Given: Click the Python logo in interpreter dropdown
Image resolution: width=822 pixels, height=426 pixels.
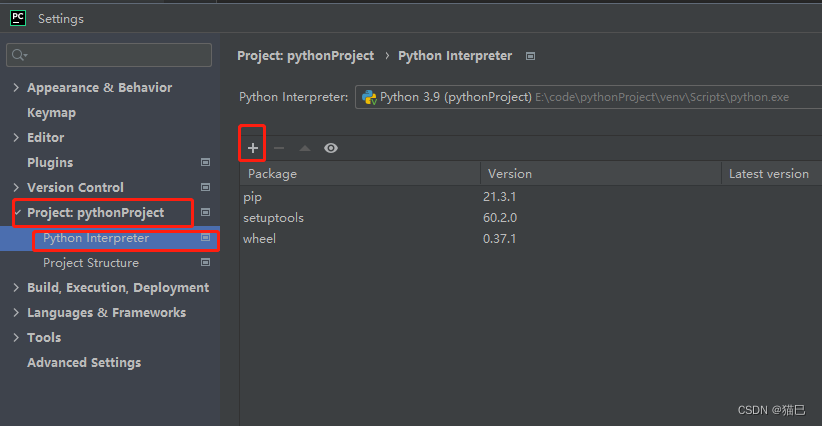Looking at the screenshot, I should (x=369, y=97).
